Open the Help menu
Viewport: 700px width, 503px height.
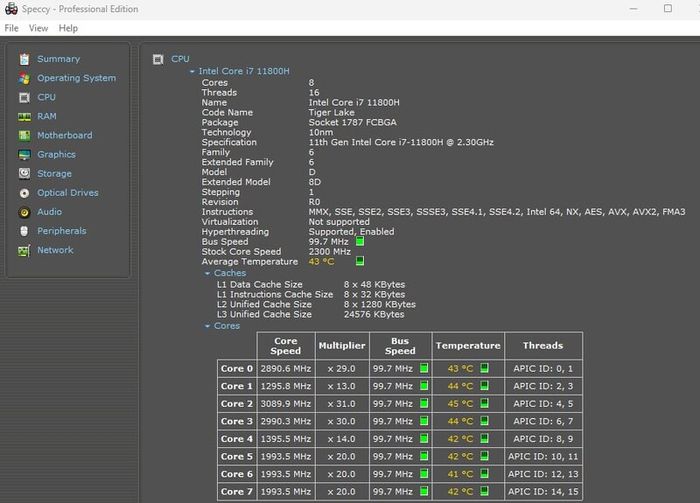tap(68, 28)
